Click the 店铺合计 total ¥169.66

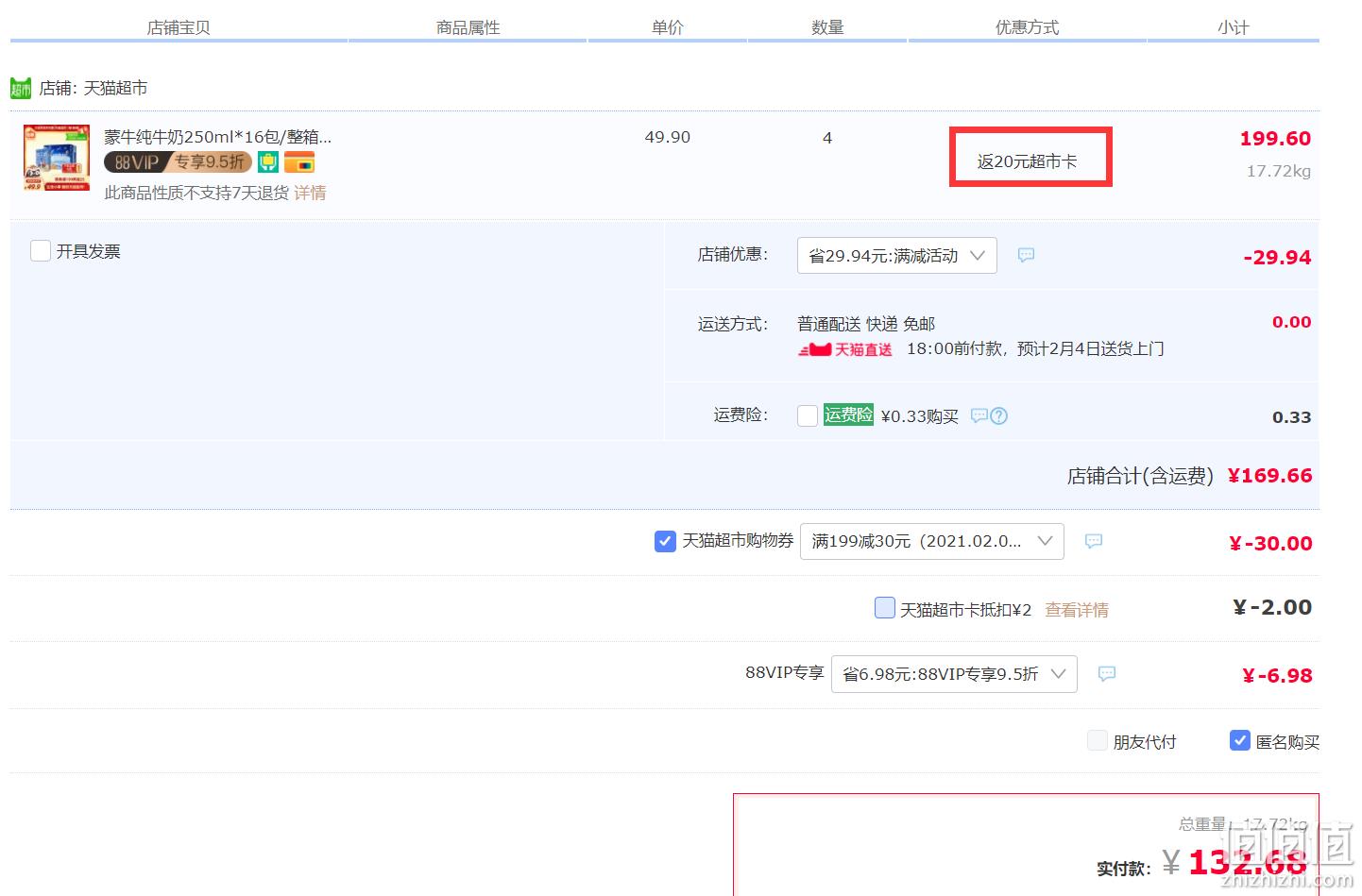coord(1269,475)
